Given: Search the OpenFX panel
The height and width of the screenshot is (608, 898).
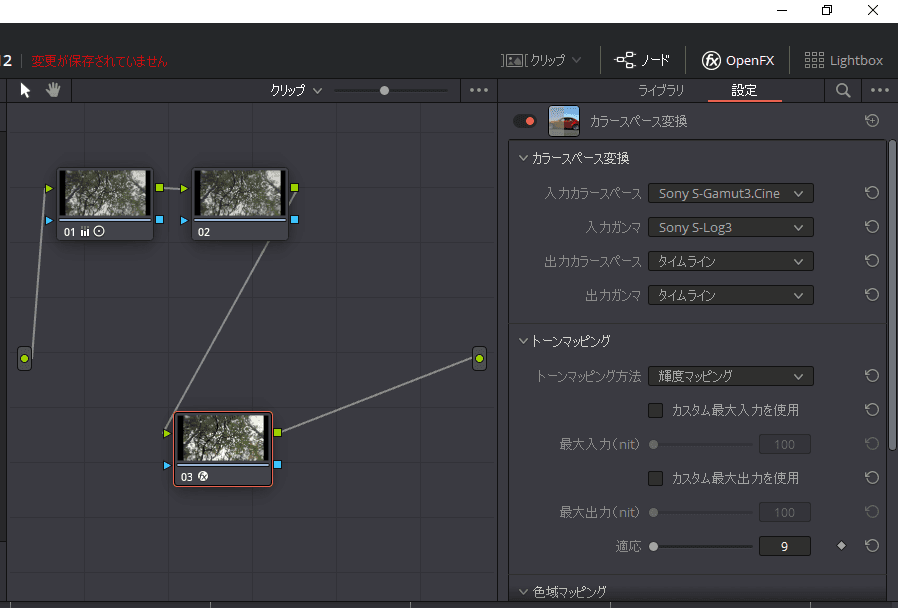Looking at the screenshot, I should (x=843, y=90).
